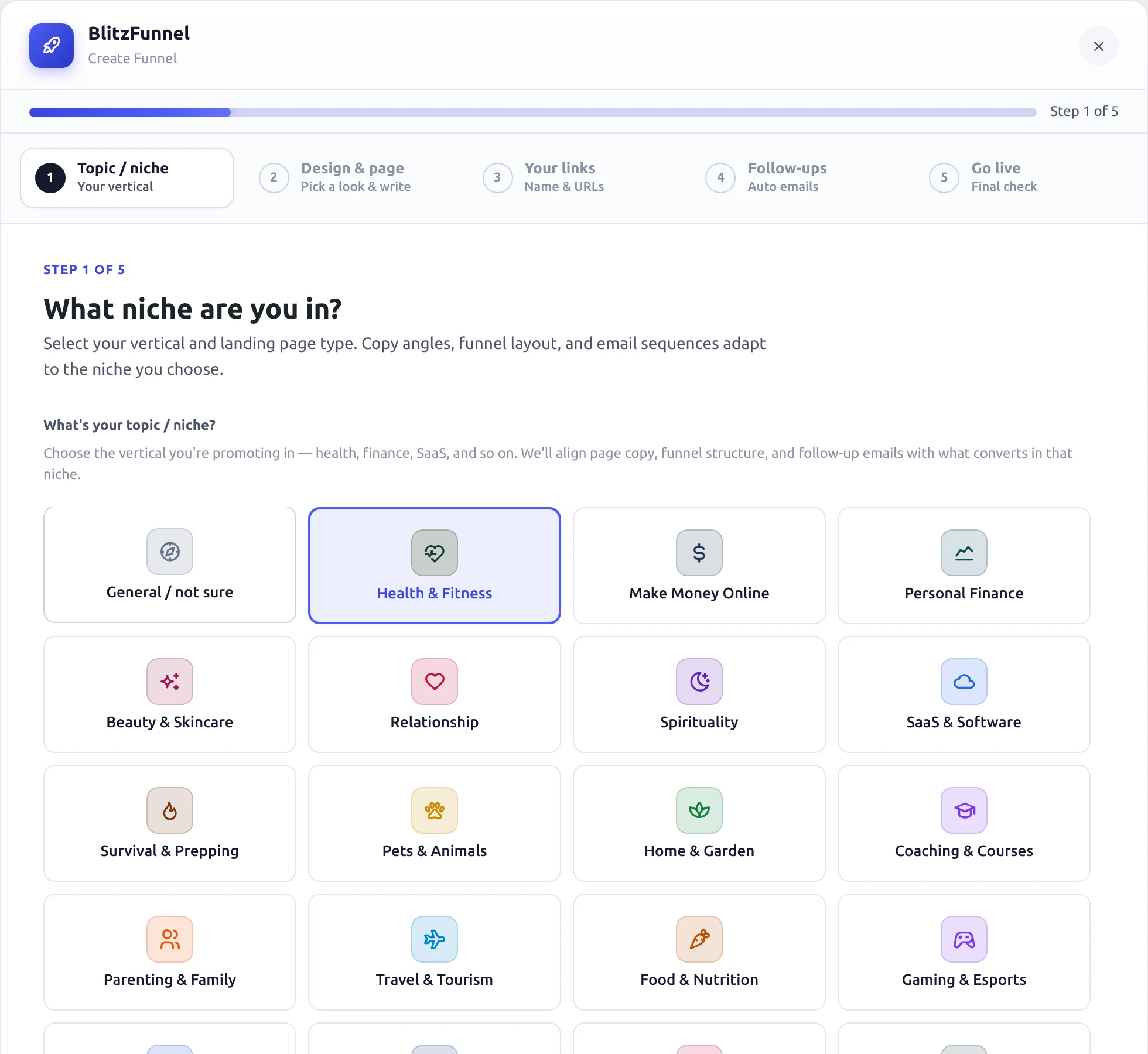The image size is (1148, 1054).
Task: Click the Spirituality label text
Action: [x=699, y=722]
